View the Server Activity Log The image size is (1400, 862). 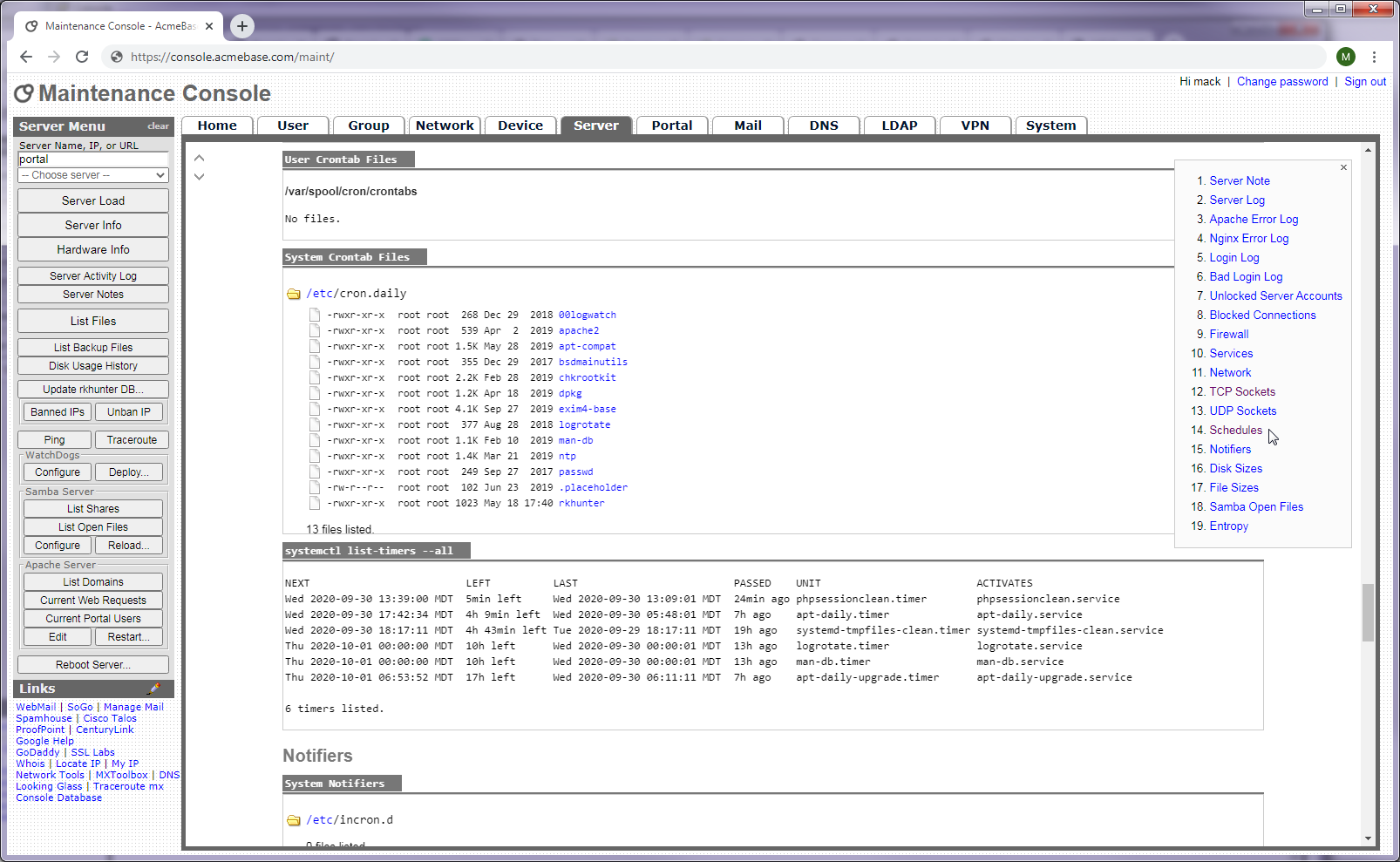point(93,276)
